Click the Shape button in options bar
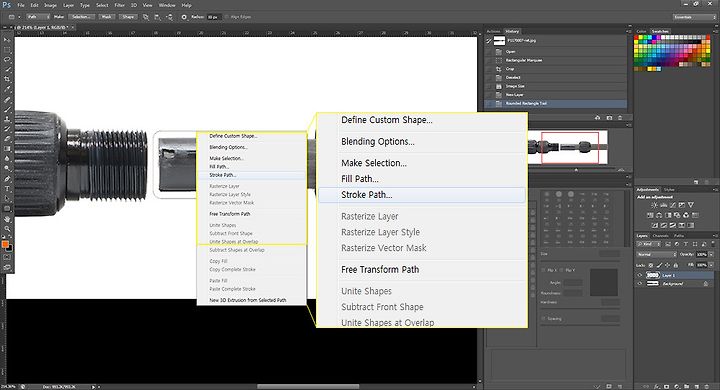Viewport: 720px width, 390px height. 128,17
